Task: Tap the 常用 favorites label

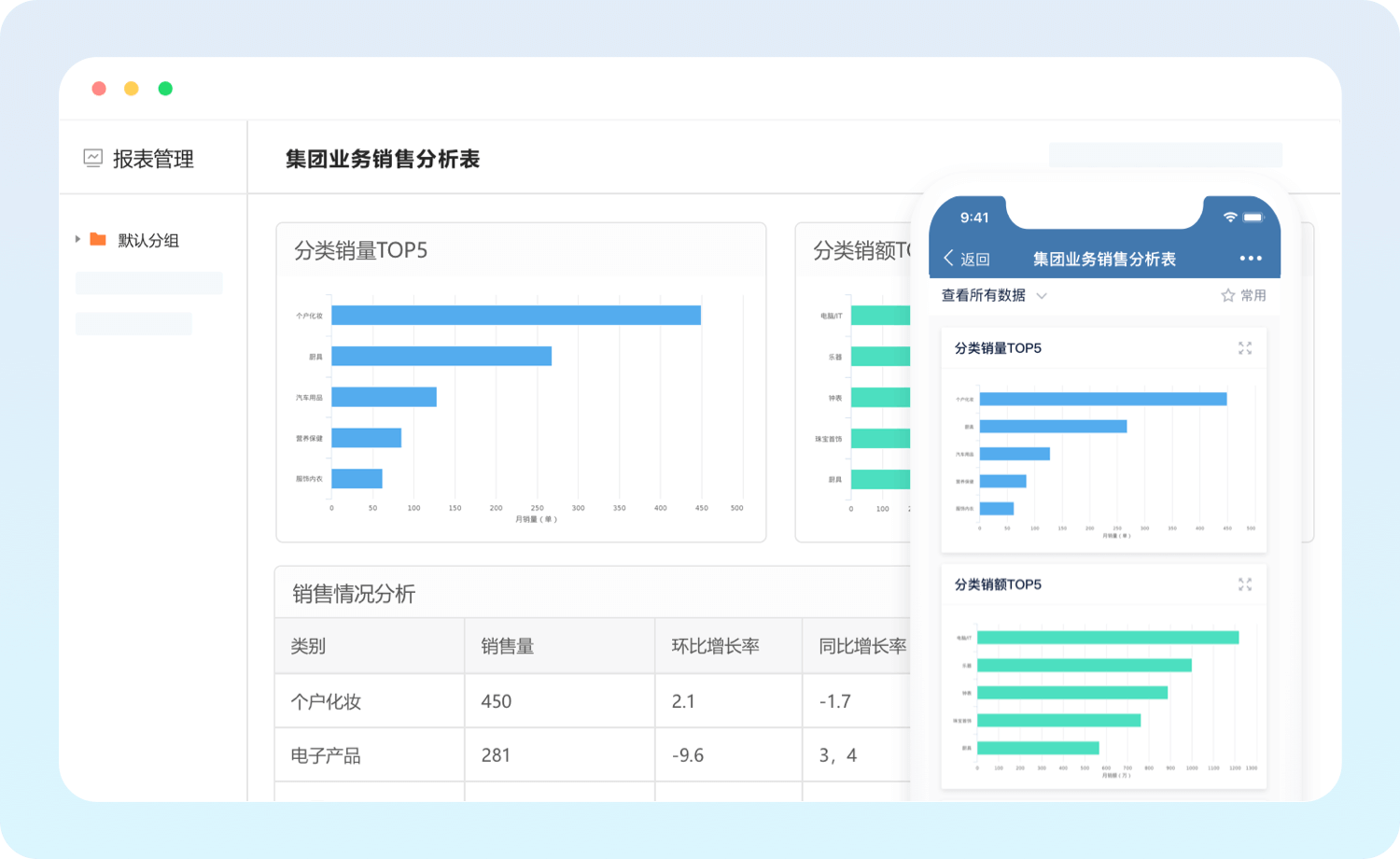Action: 1253,296
